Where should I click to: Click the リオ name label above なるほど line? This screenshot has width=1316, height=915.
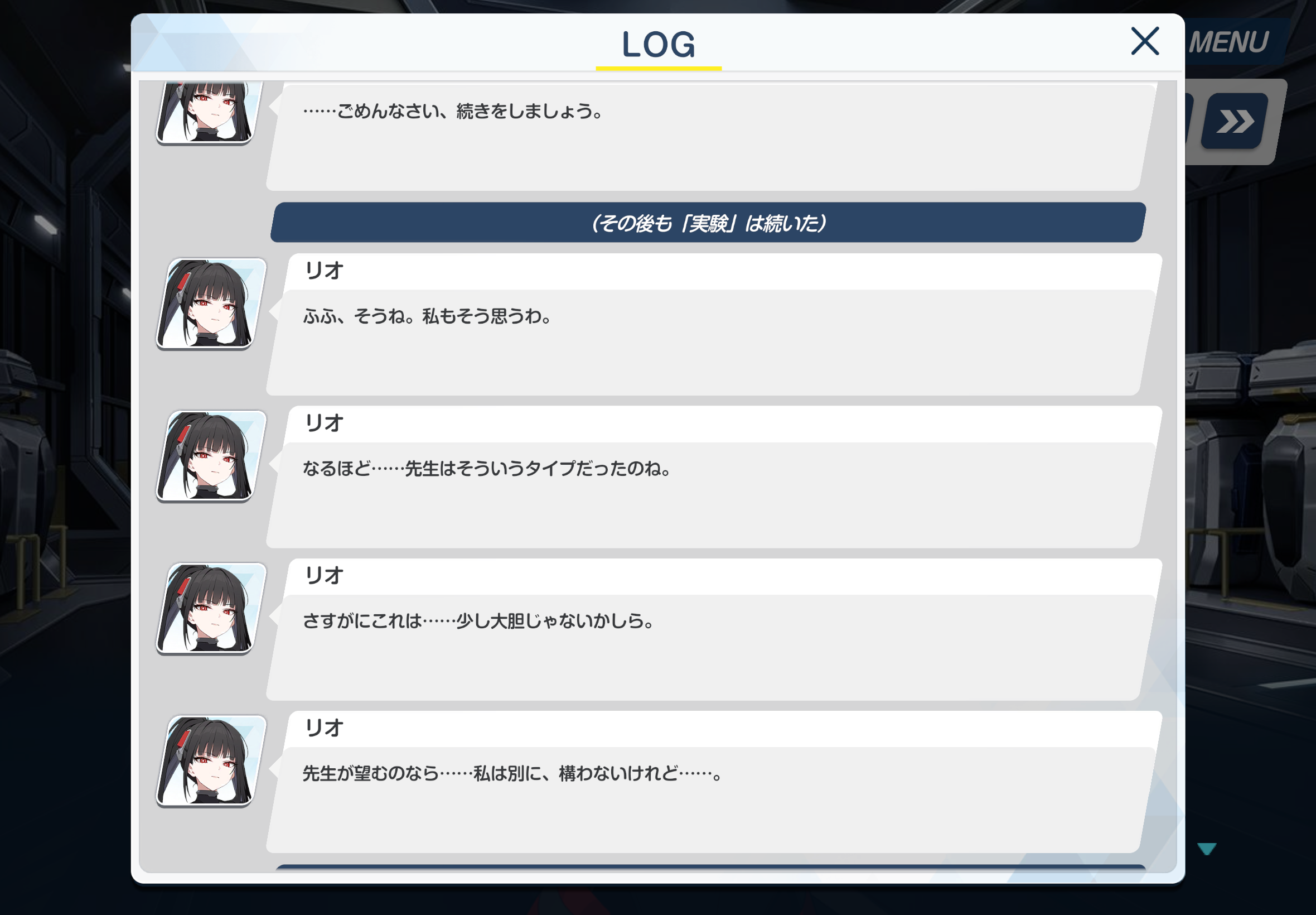pos(325,423)
